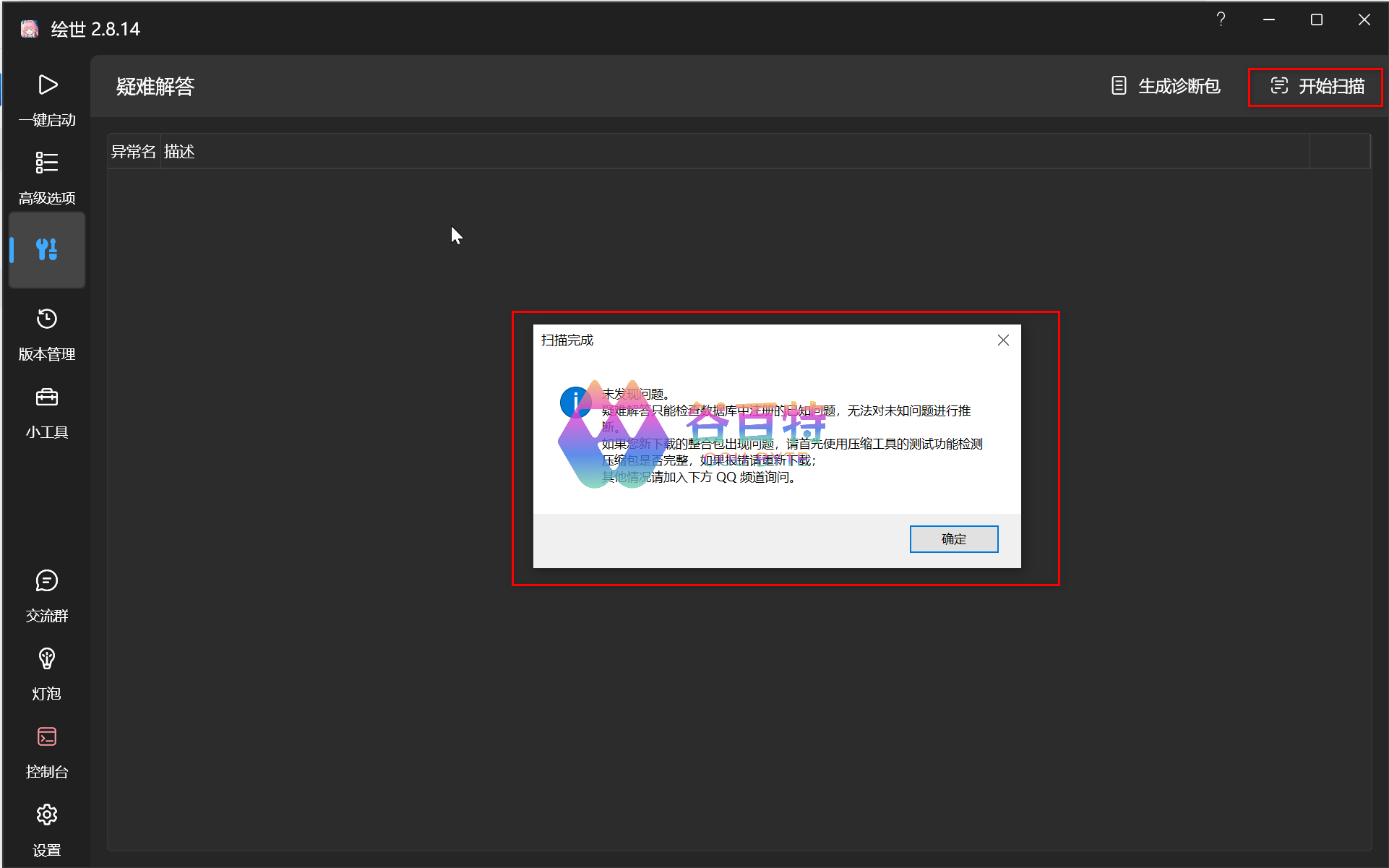
Task: Open the 小工具 toolbox icon
Action: pyautogui.click(x=47, y=398)
